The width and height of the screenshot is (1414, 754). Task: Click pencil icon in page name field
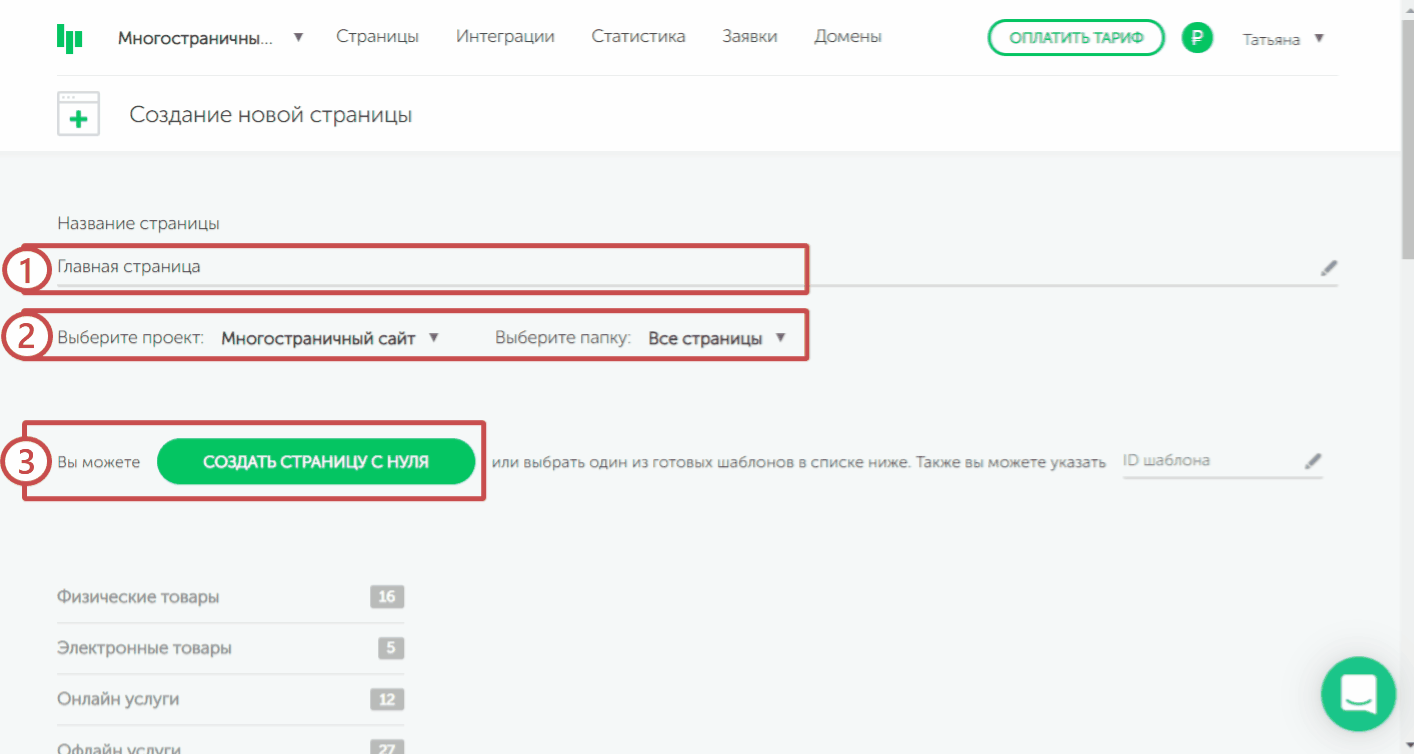coord(1328,267)
